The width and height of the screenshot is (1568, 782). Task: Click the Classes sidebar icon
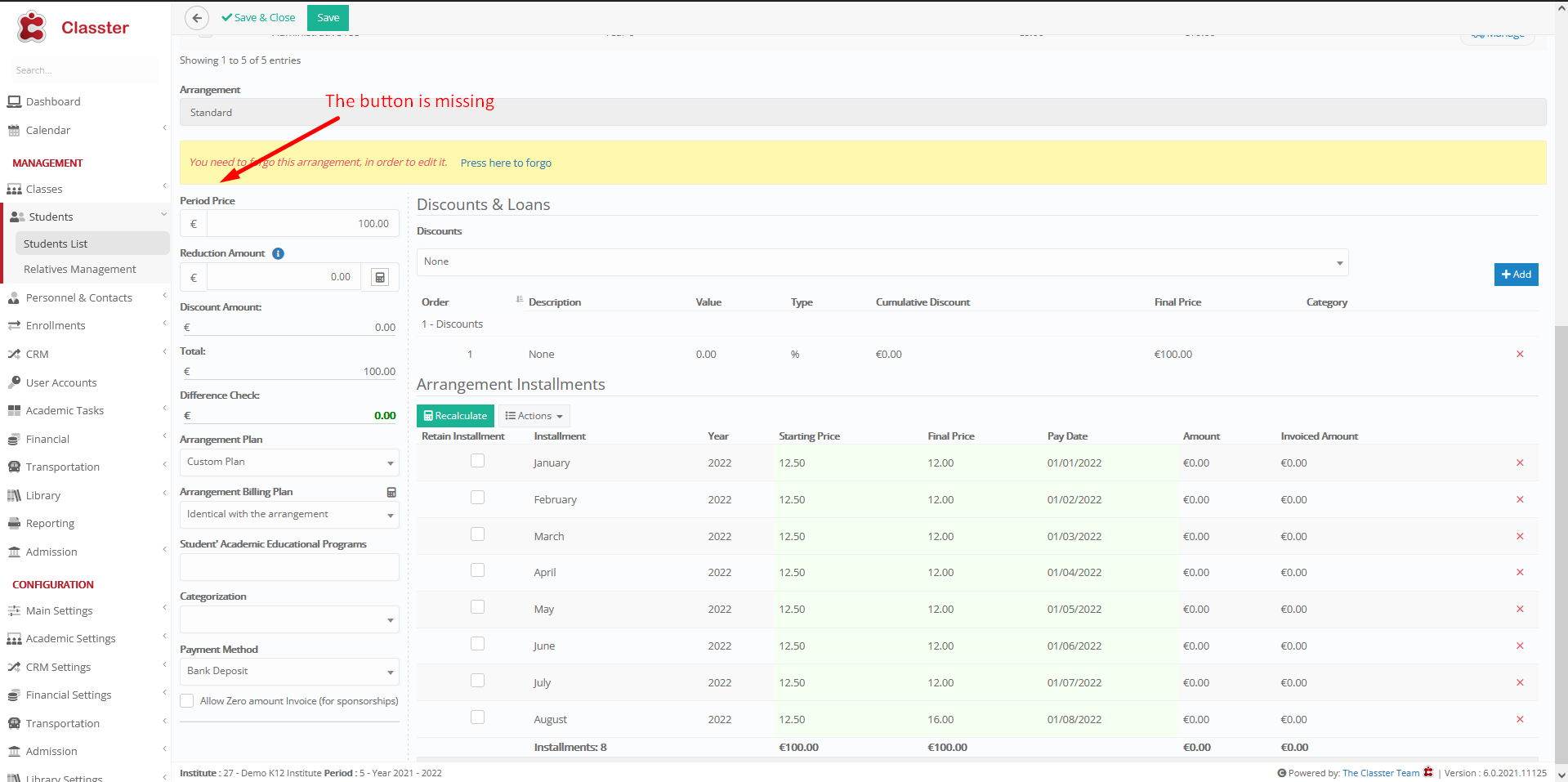pos(14,189)
